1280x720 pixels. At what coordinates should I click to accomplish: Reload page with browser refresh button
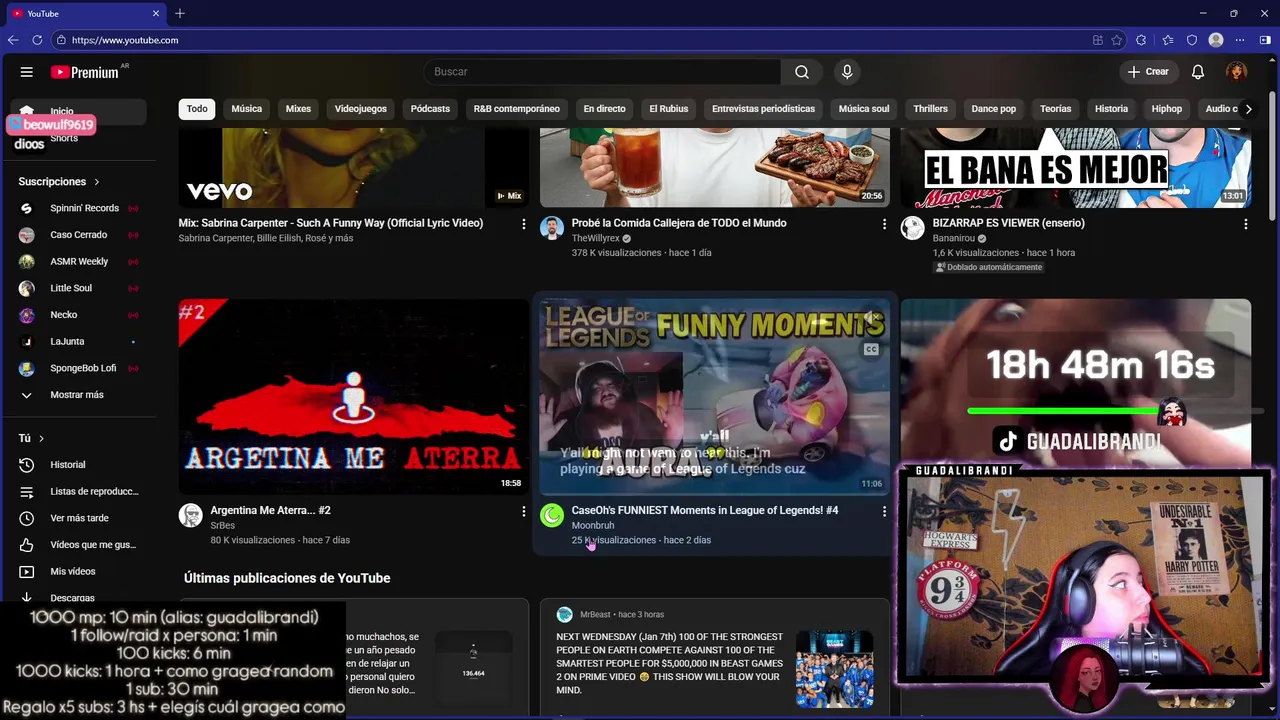pos(37,40)
